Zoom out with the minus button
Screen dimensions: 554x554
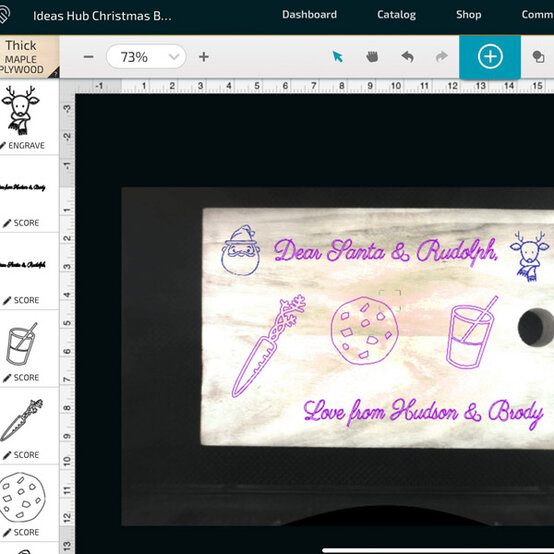(x=88, y=57)
